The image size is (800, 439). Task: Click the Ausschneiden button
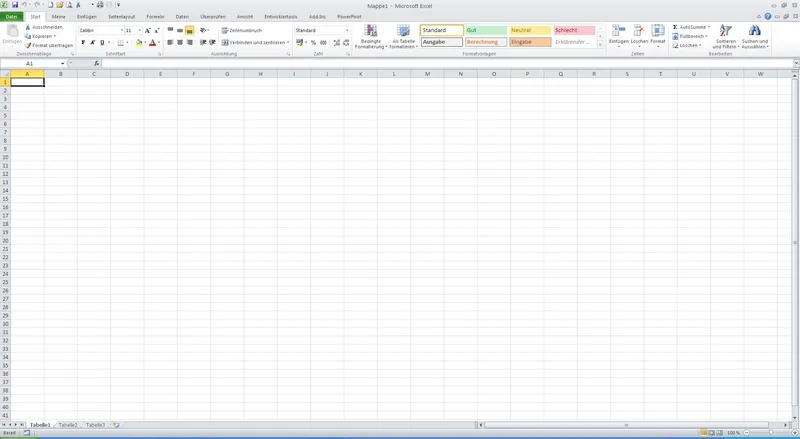(45, 27)
